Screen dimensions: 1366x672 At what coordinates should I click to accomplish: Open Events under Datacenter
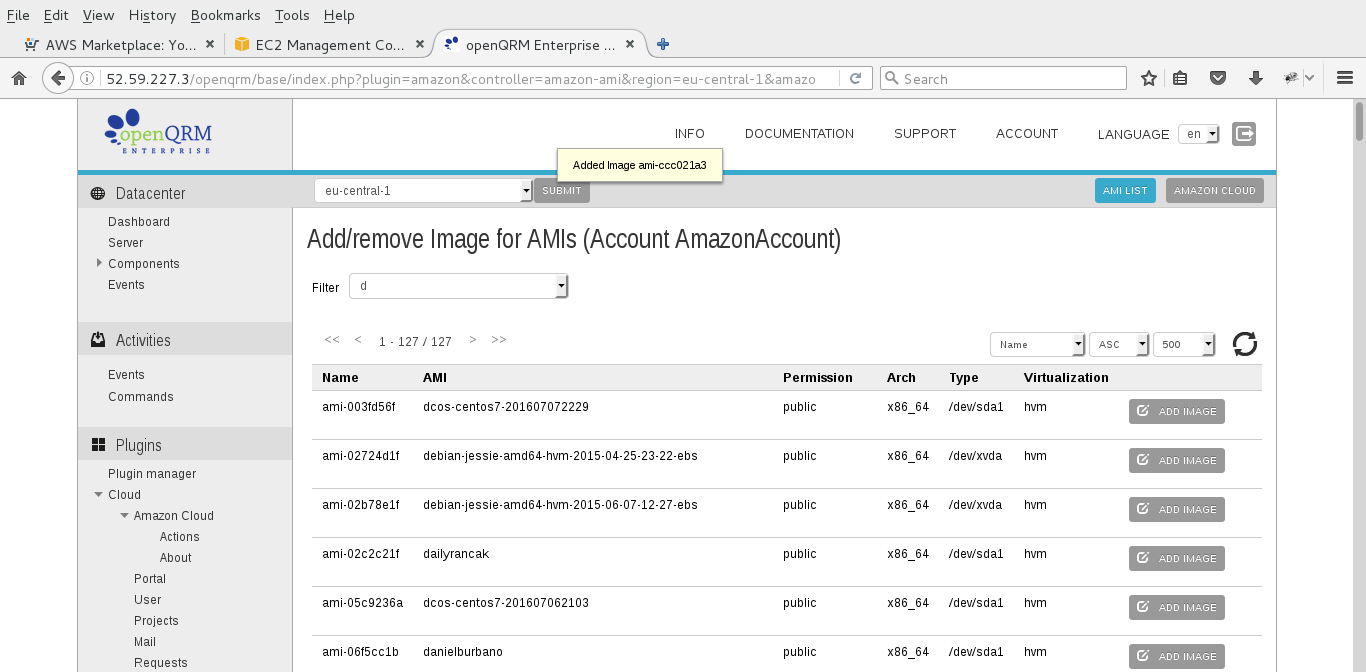[126, 285]
